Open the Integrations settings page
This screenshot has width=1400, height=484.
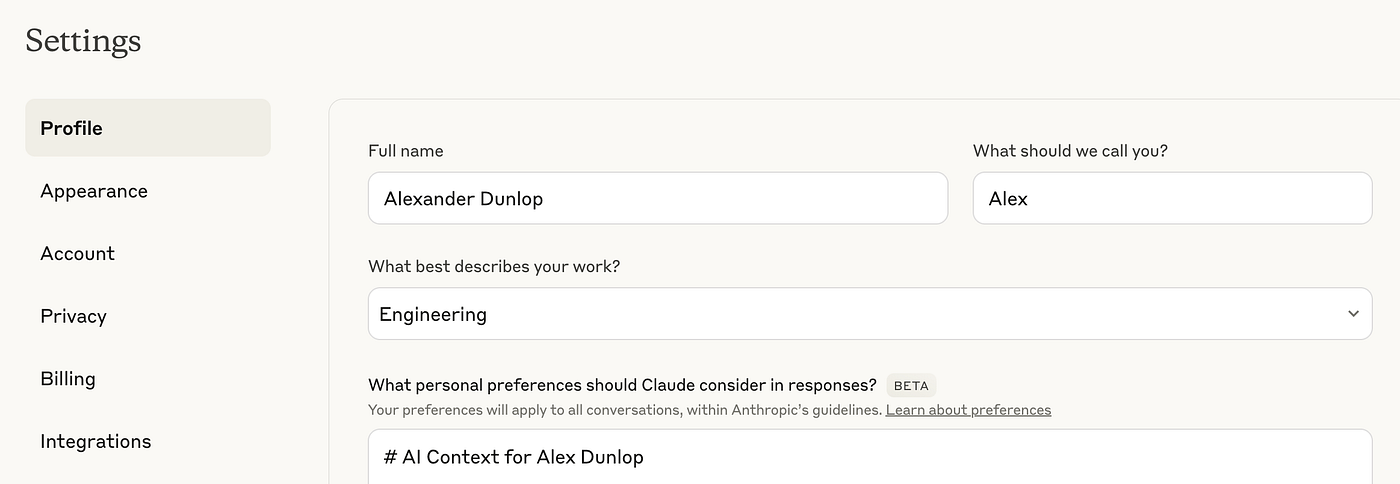point(96,441)
